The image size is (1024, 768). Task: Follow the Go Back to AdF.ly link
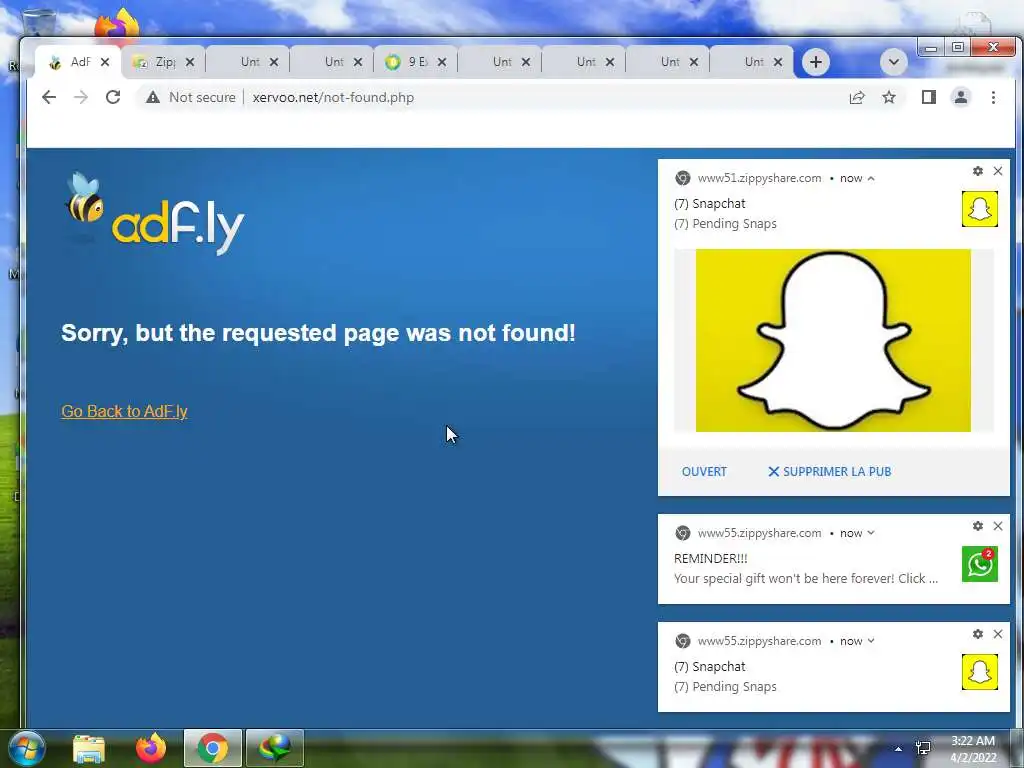click(x=124, y=411)
